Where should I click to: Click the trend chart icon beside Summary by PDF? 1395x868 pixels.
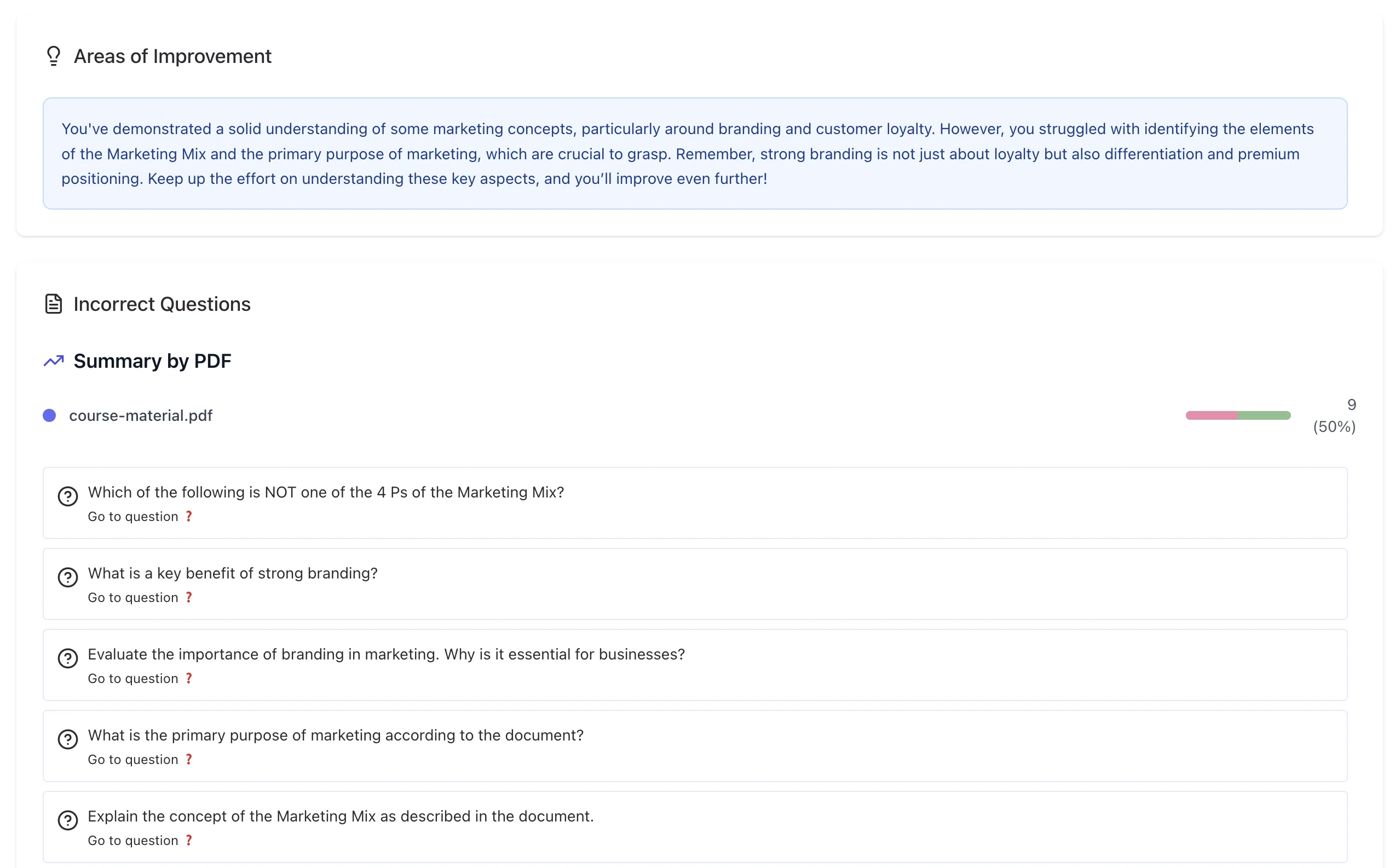click(53, 361)
